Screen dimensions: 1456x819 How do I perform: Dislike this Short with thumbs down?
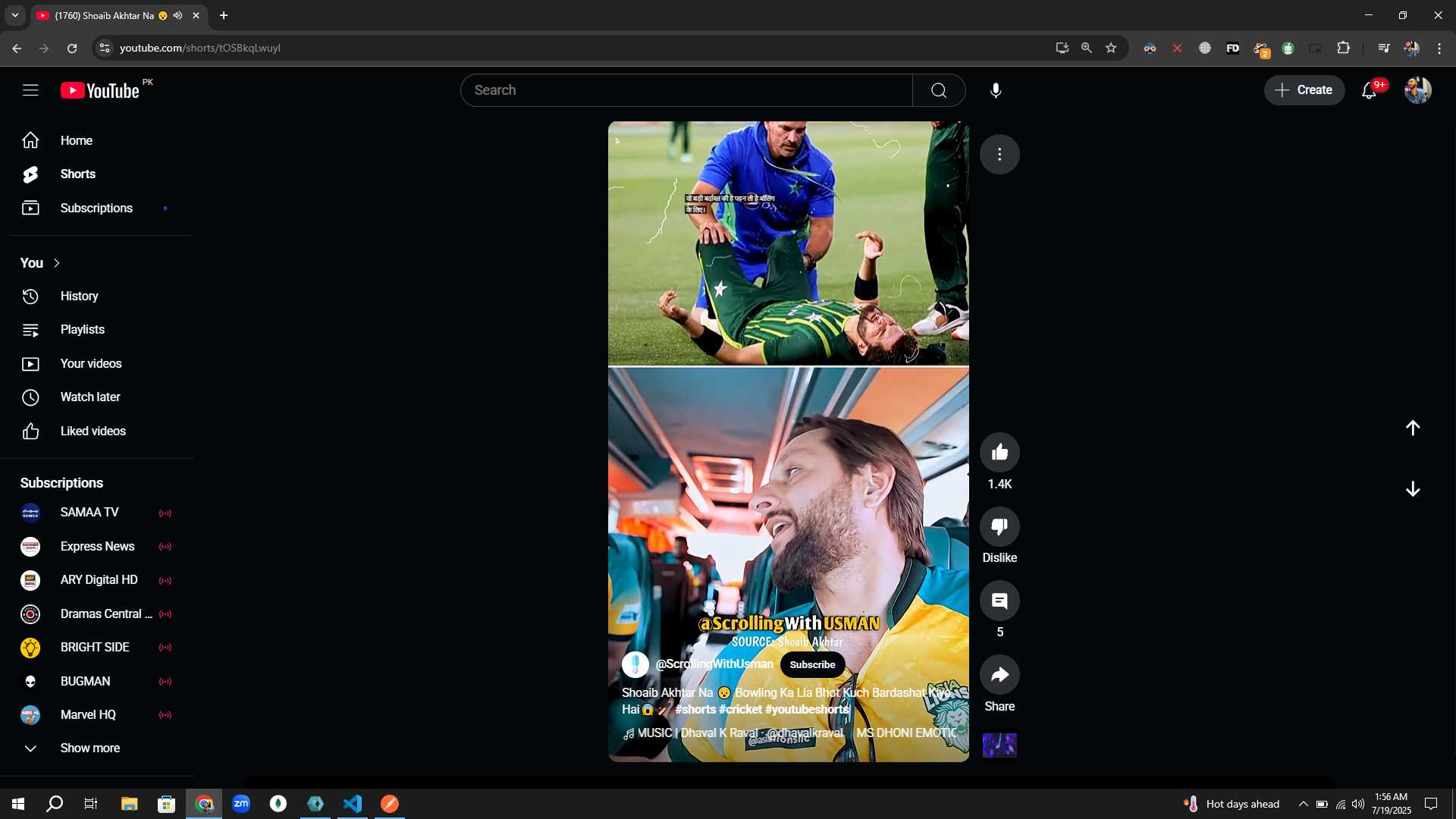coord(999,526)
